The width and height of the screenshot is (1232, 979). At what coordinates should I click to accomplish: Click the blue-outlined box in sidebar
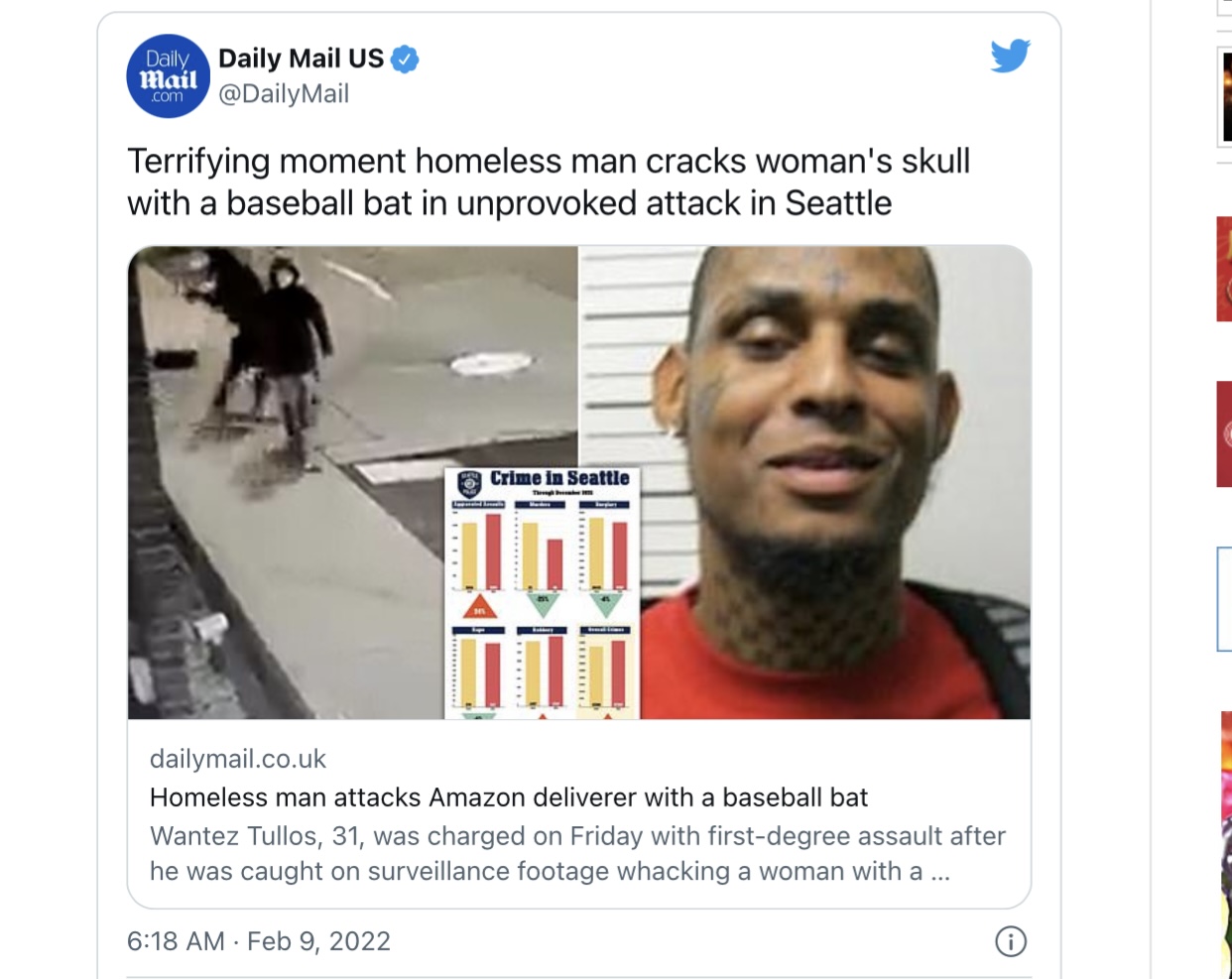1225,599
